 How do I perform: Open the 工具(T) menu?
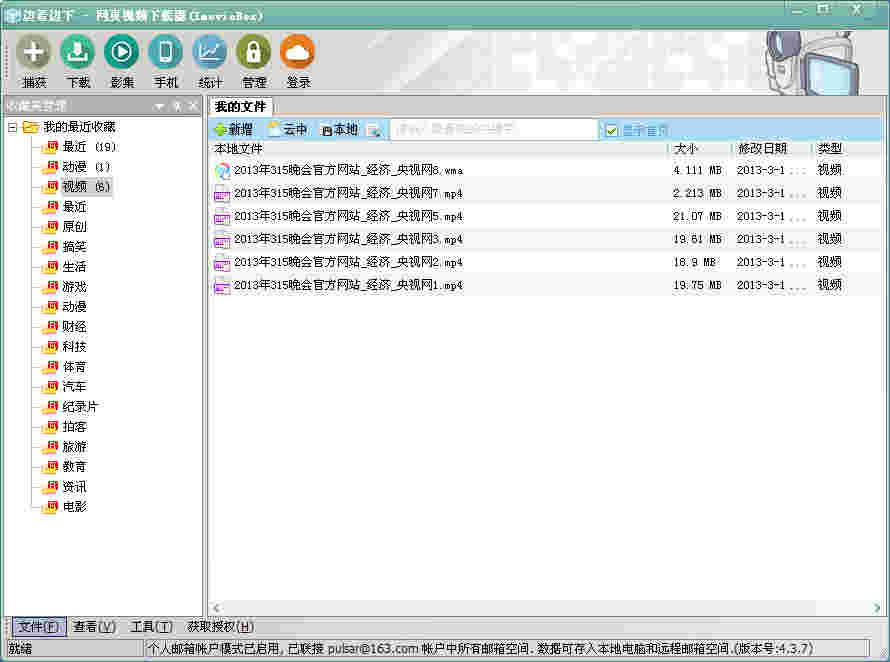pyautogui.click(x=151, y=627)
